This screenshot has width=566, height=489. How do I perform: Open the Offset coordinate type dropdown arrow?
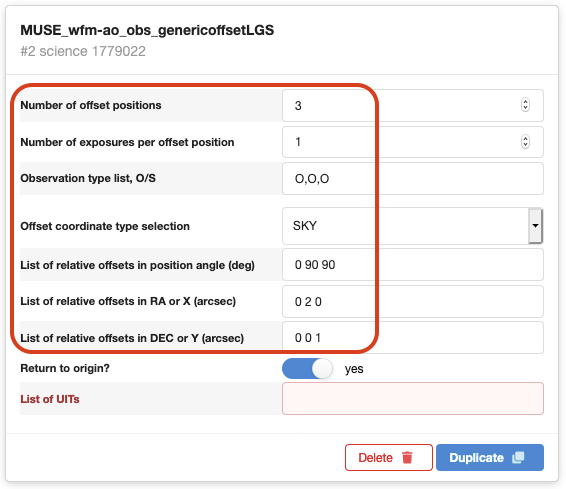535,226
